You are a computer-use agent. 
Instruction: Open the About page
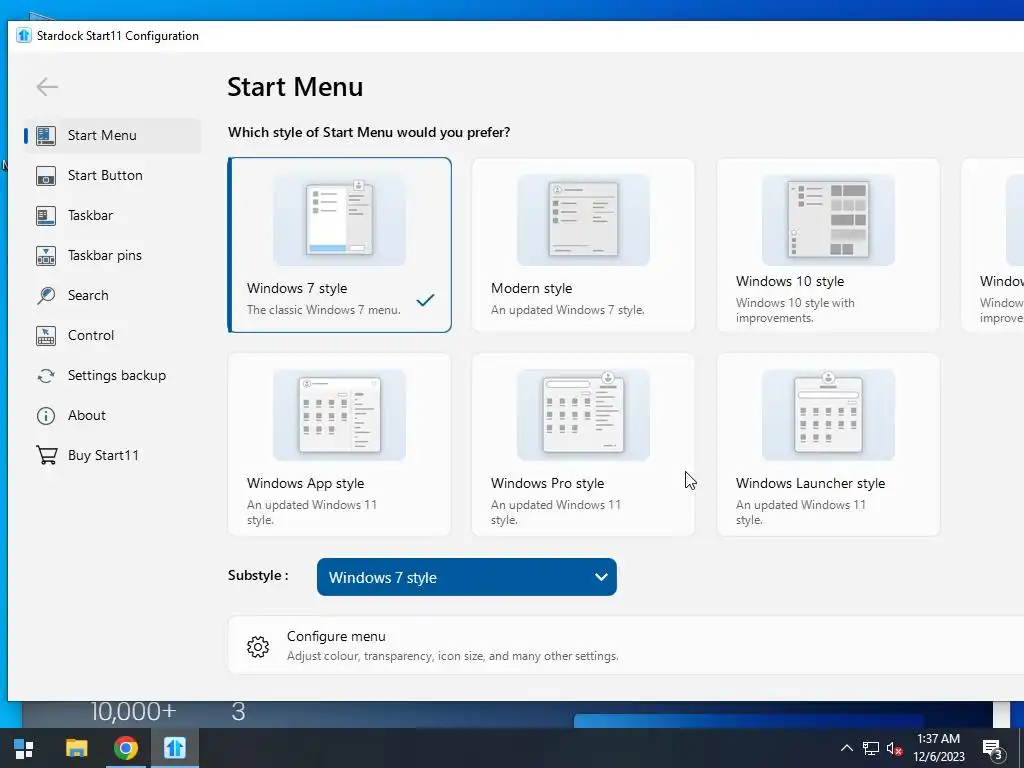[112, 415]
